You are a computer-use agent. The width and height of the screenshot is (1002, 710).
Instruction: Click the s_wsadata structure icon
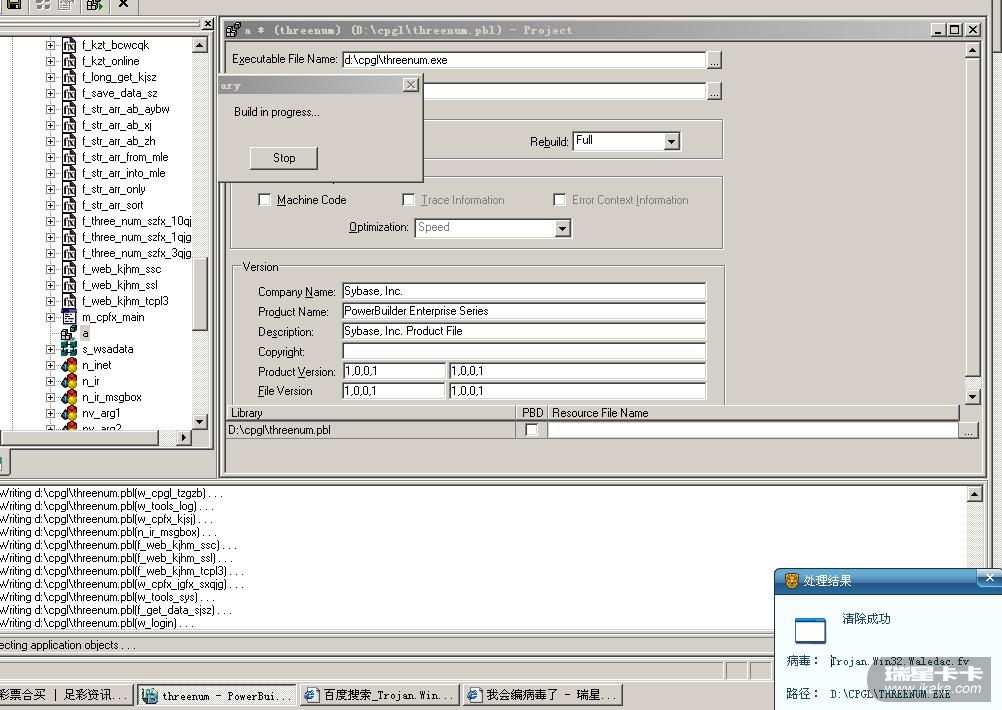(69, 349)
